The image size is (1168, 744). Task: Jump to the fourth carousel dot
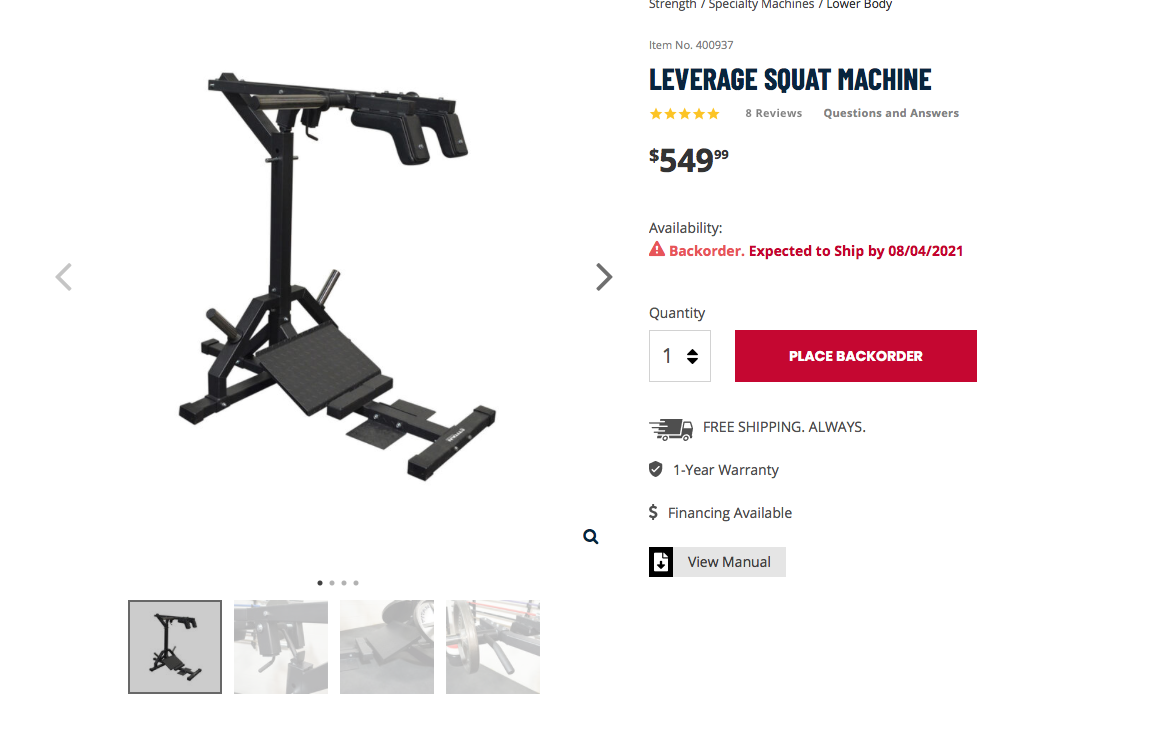point(356,583)
